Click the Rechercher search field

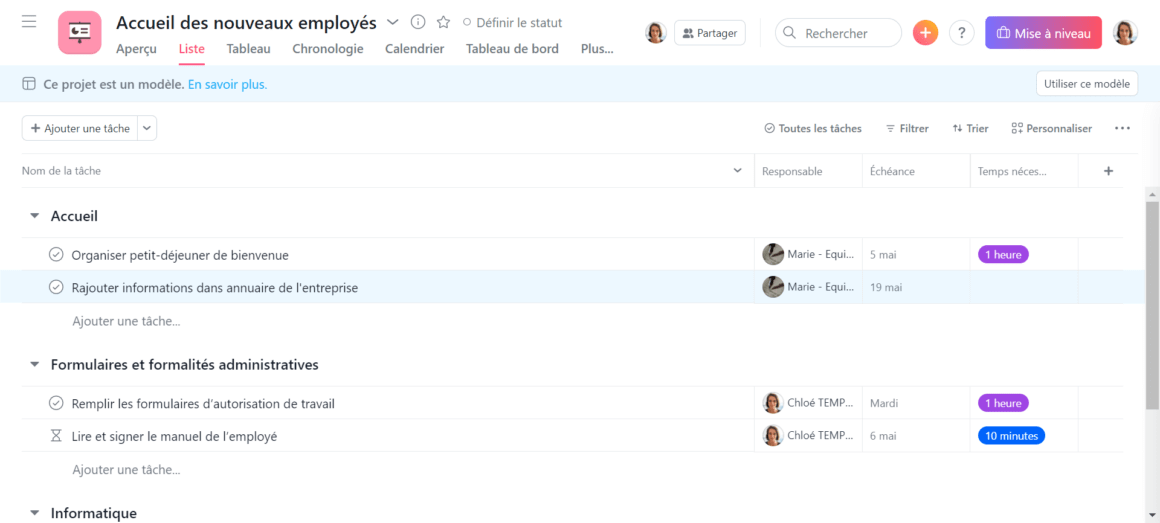tap(838, 33)
